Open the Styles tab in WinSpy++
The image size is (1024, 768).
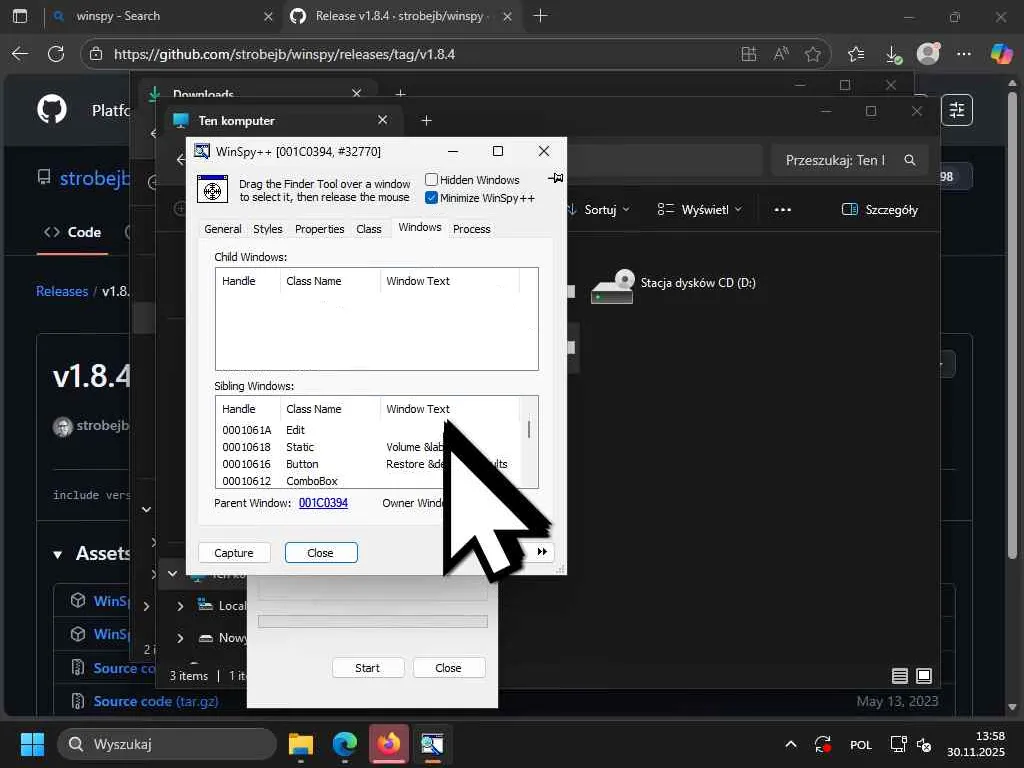click(268, 229)
